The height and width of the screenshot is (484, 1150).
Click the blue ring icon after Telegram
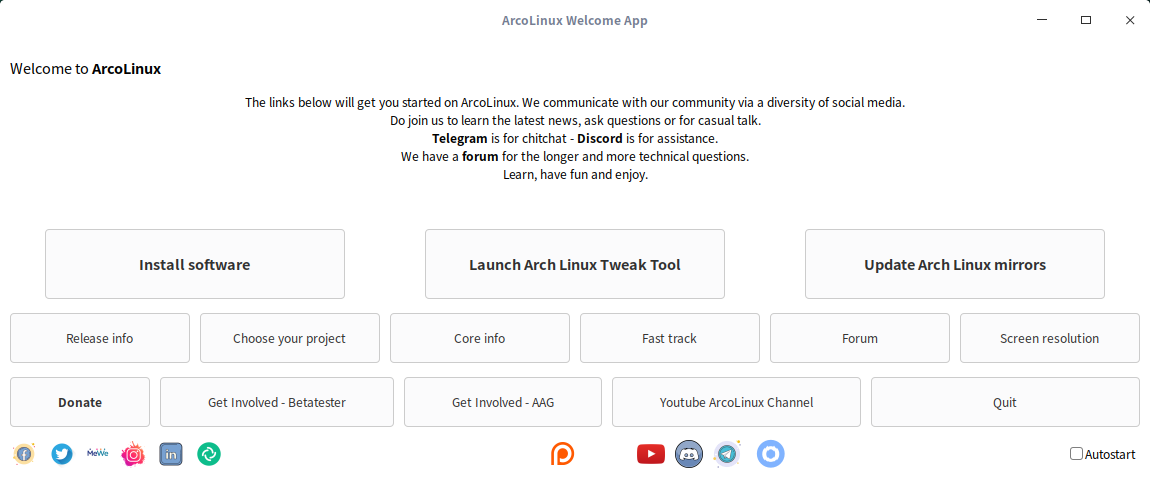771,454
